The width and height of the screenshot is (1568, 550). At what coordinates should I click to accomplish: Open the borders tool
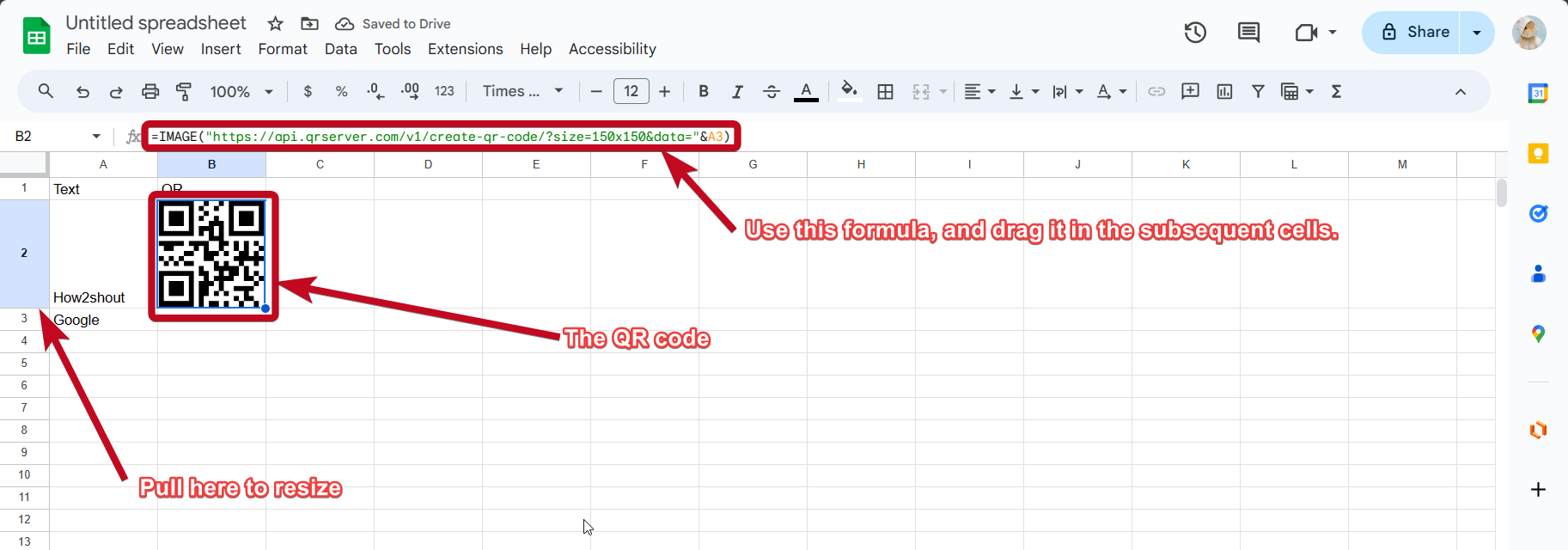885,91
